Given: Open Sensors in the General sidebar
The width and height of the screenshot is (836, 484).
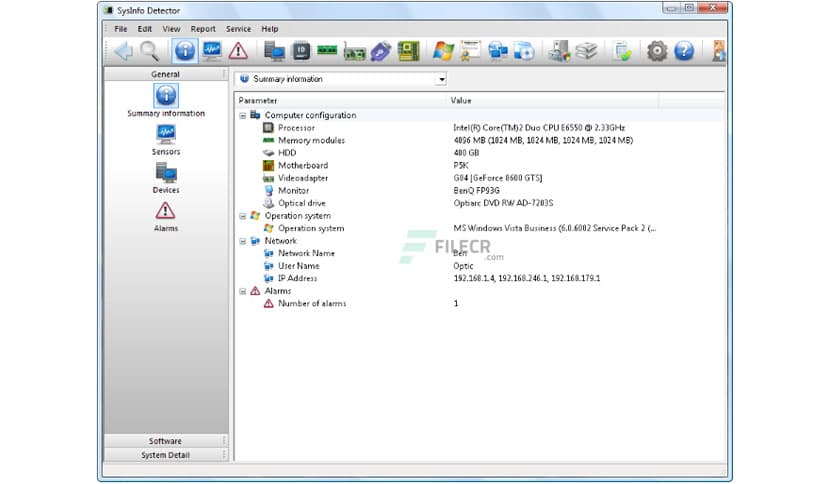Looking at the screenshot, I should (x=166, y=140).
